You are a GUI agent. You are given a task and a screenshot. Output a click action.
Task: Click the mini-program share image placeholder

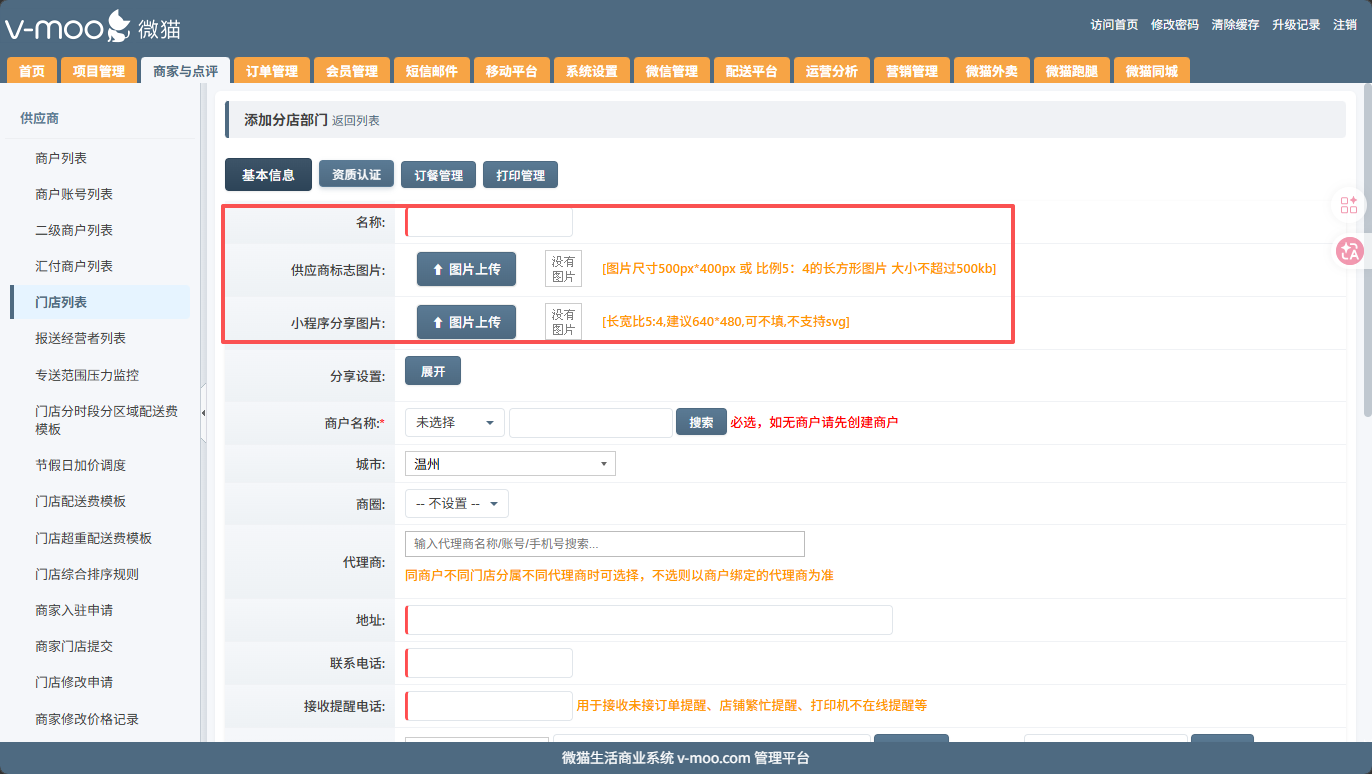pos(563,322)
